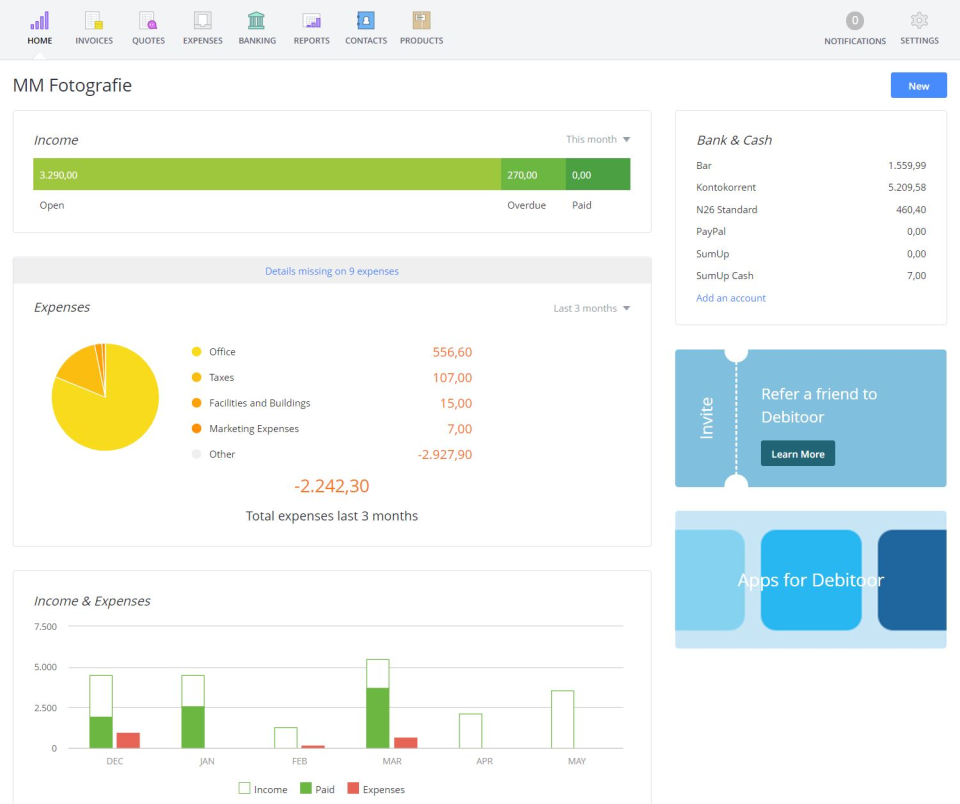
Task: Open the Banking section icon
Action: coord(257,21)
